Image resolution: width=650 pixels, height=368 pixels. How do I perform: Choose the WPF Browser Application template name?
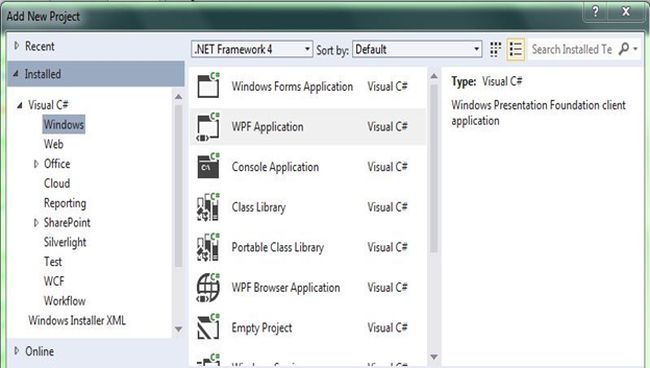[286, 288]
